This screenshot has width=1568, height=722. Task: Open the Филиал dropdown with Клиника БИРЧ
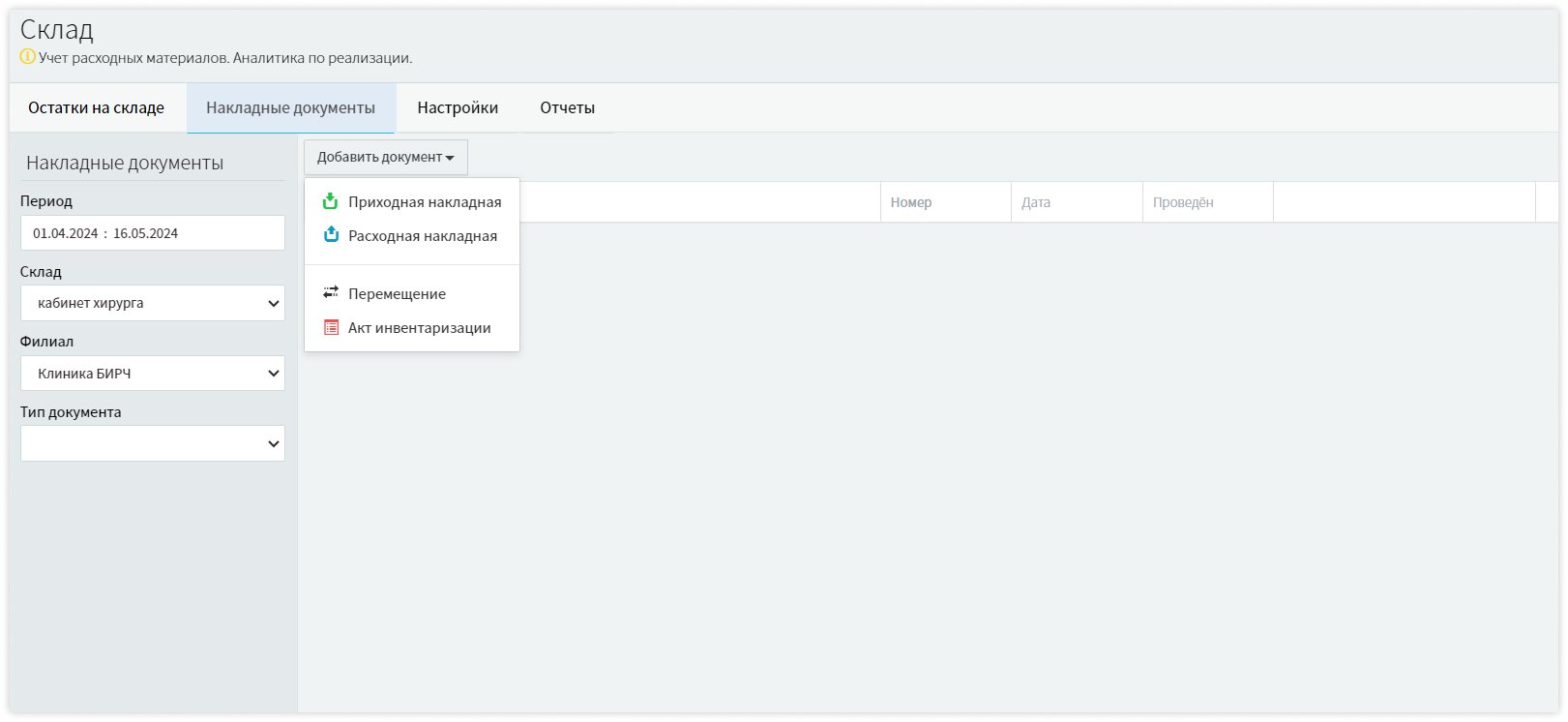pyautogui.click(x=152, y=374)
